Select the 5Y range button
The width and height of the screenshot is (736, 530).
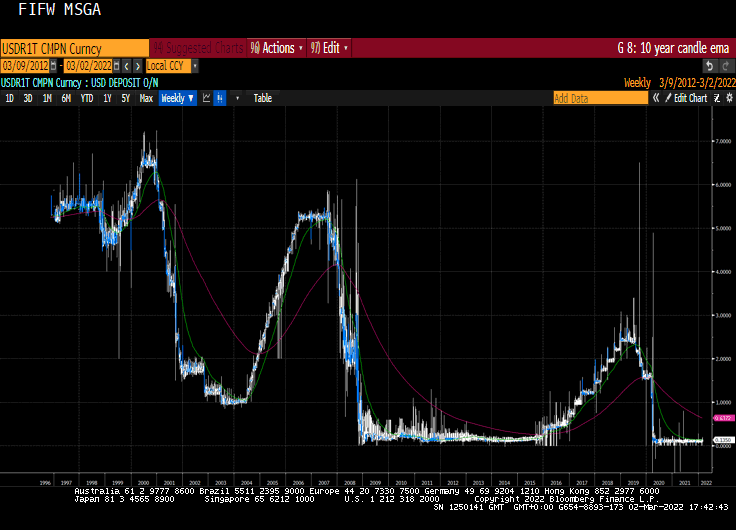[126, 98]
